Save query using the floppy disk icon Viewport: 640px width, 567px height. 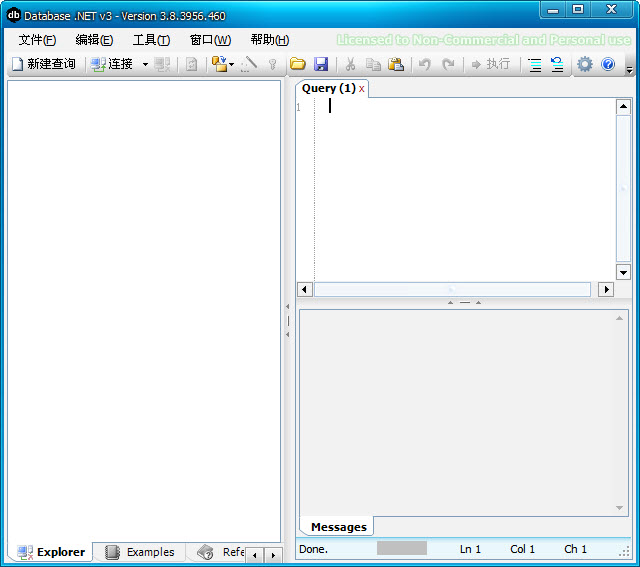click(x=321, y=64)
